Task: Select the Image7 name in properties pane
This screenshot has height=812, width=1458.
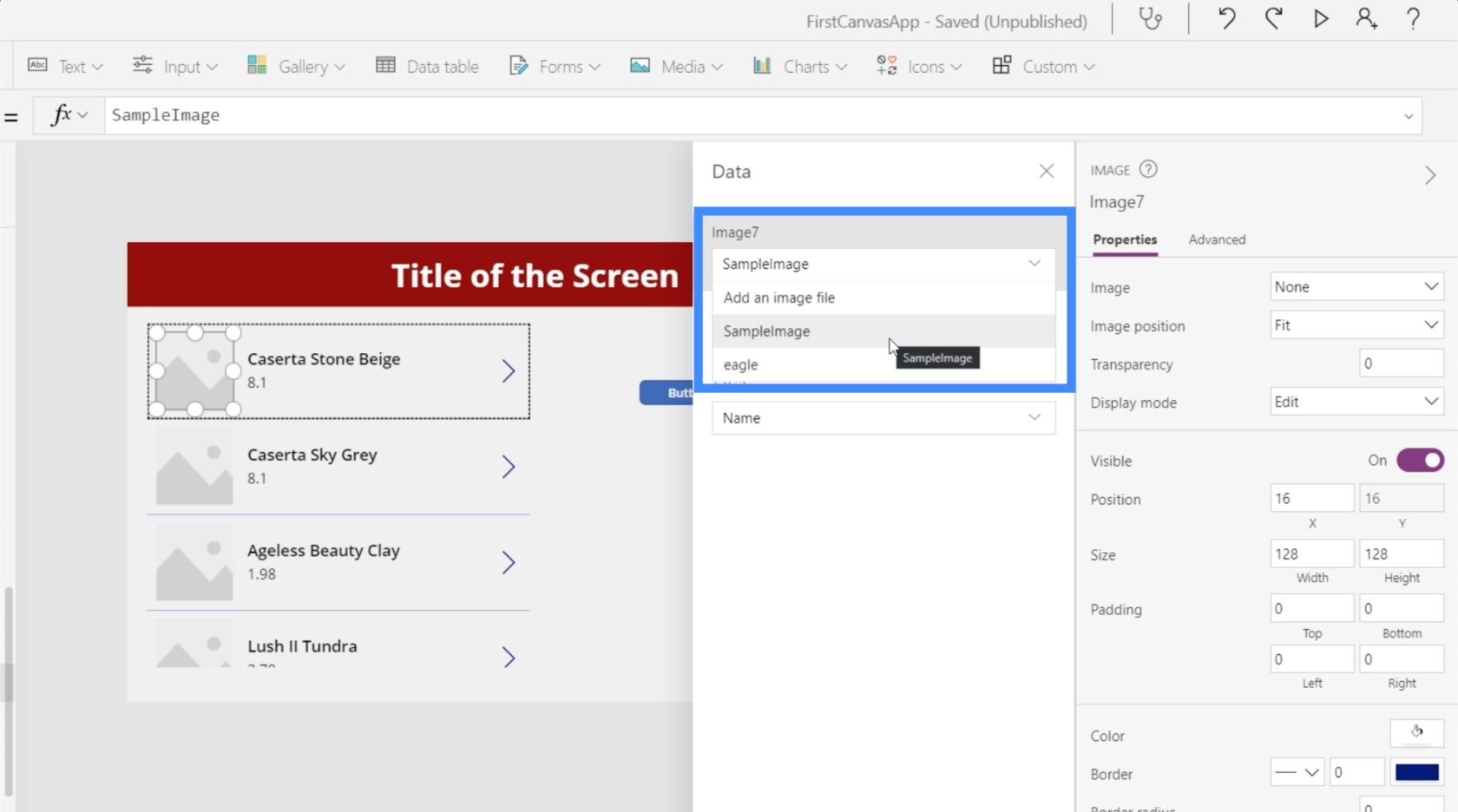Action: coord(1117,202)
